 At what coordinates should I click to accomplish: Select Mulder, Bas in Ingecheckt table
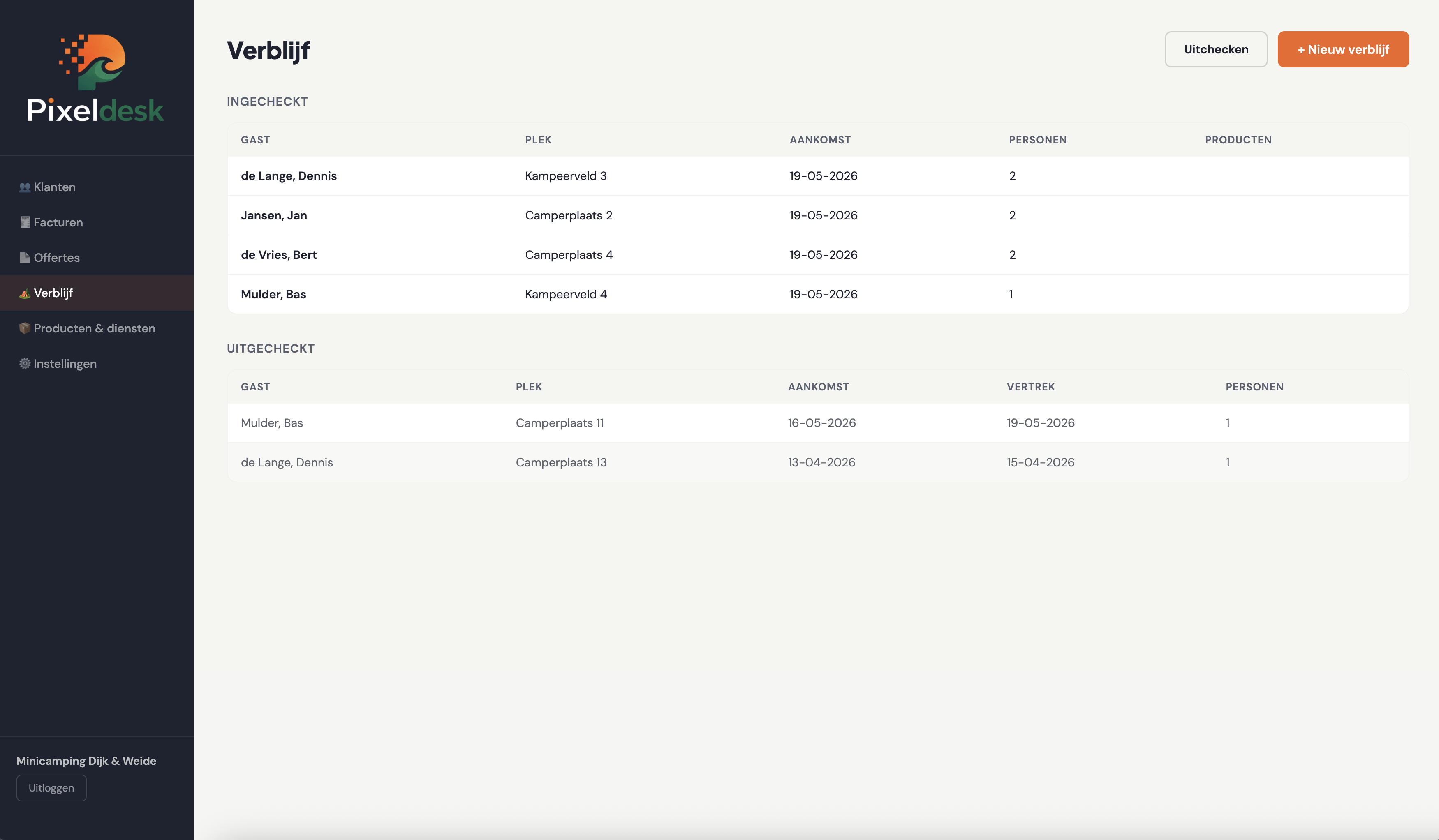tap(273, 295)
